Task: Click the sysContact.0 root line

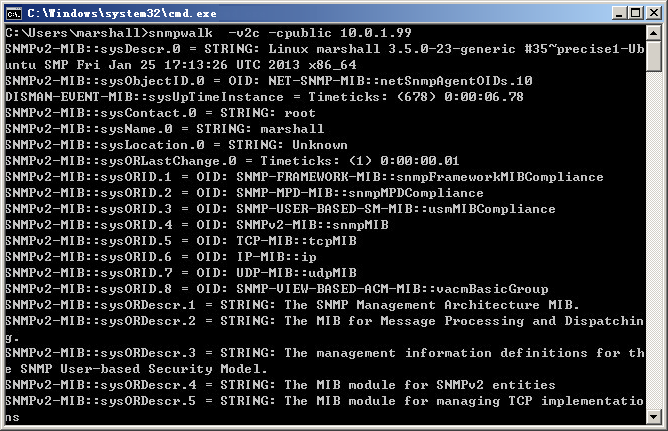Action: point(160,113)
